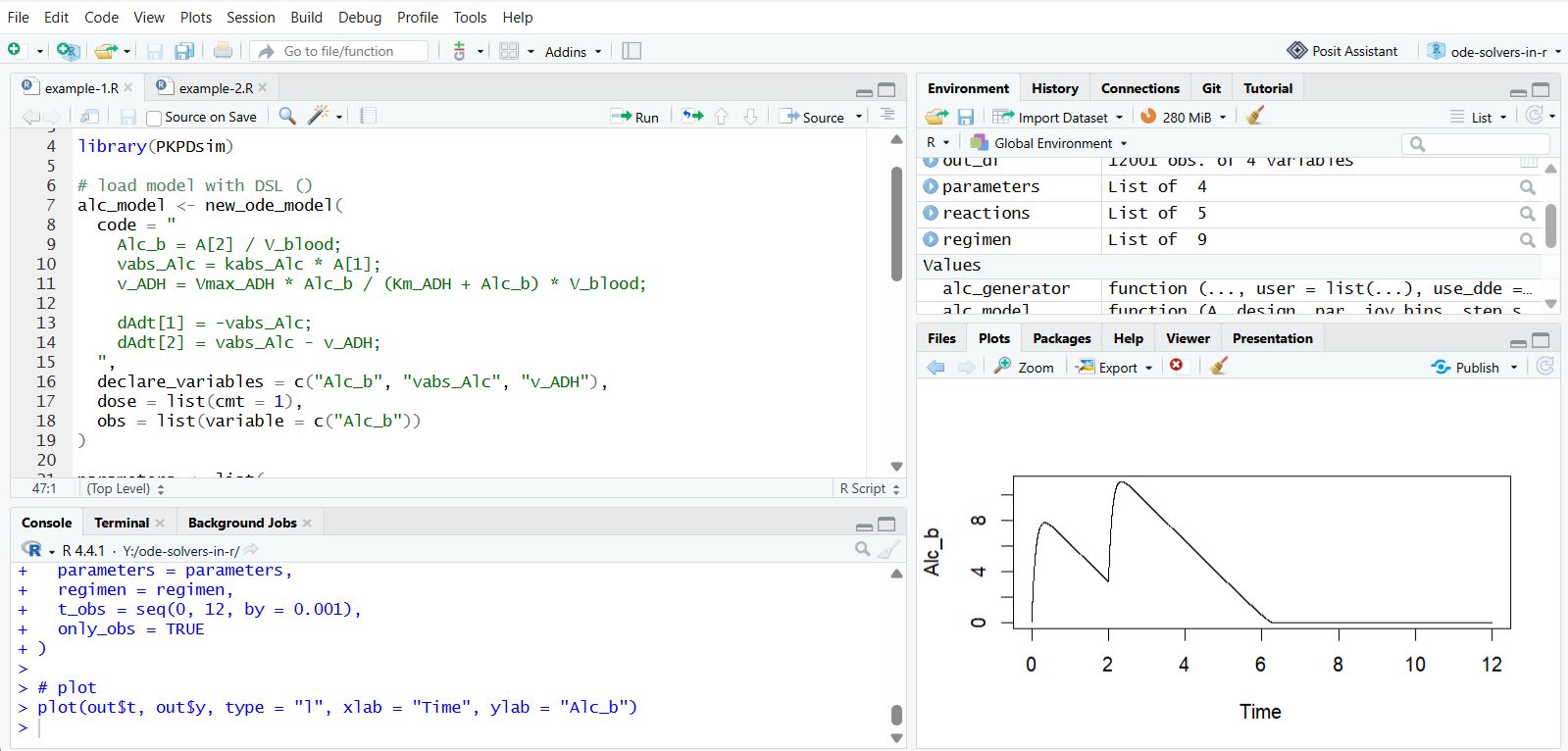The width and height of the screenshot is (1568, 751).
Task: Click the find/replace magnifier in editor
Action: tap(287, 116)
